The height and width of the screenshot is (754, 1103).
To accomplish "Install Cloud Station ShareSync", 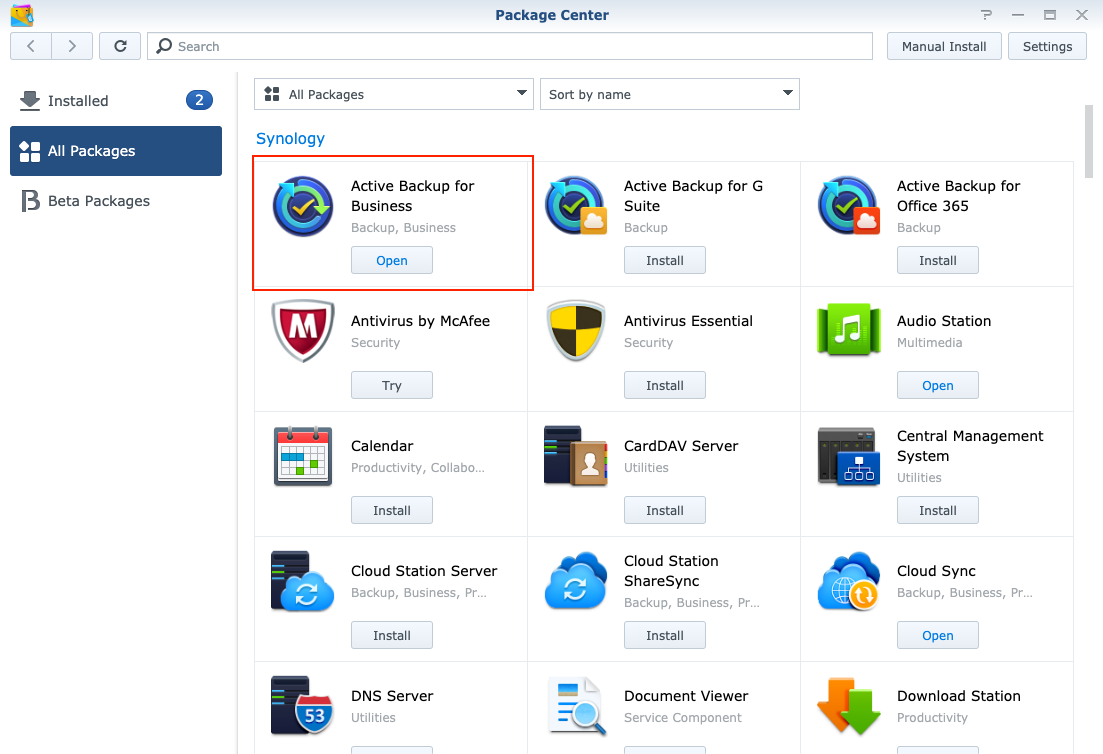I will point(665,635).
